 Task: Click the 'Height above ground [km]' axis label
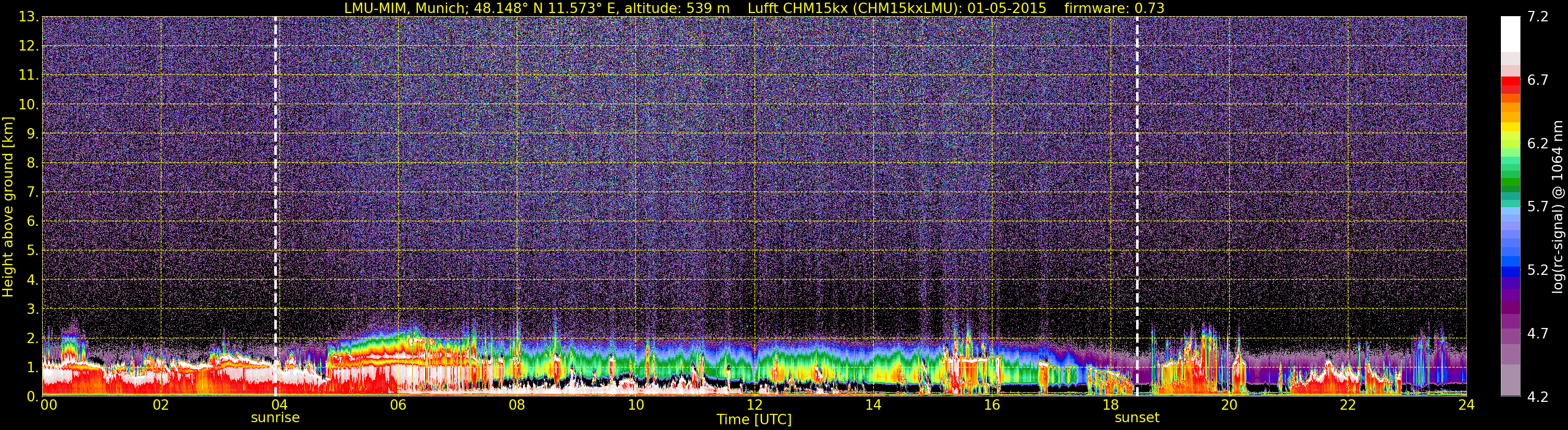tap(8, 207)
